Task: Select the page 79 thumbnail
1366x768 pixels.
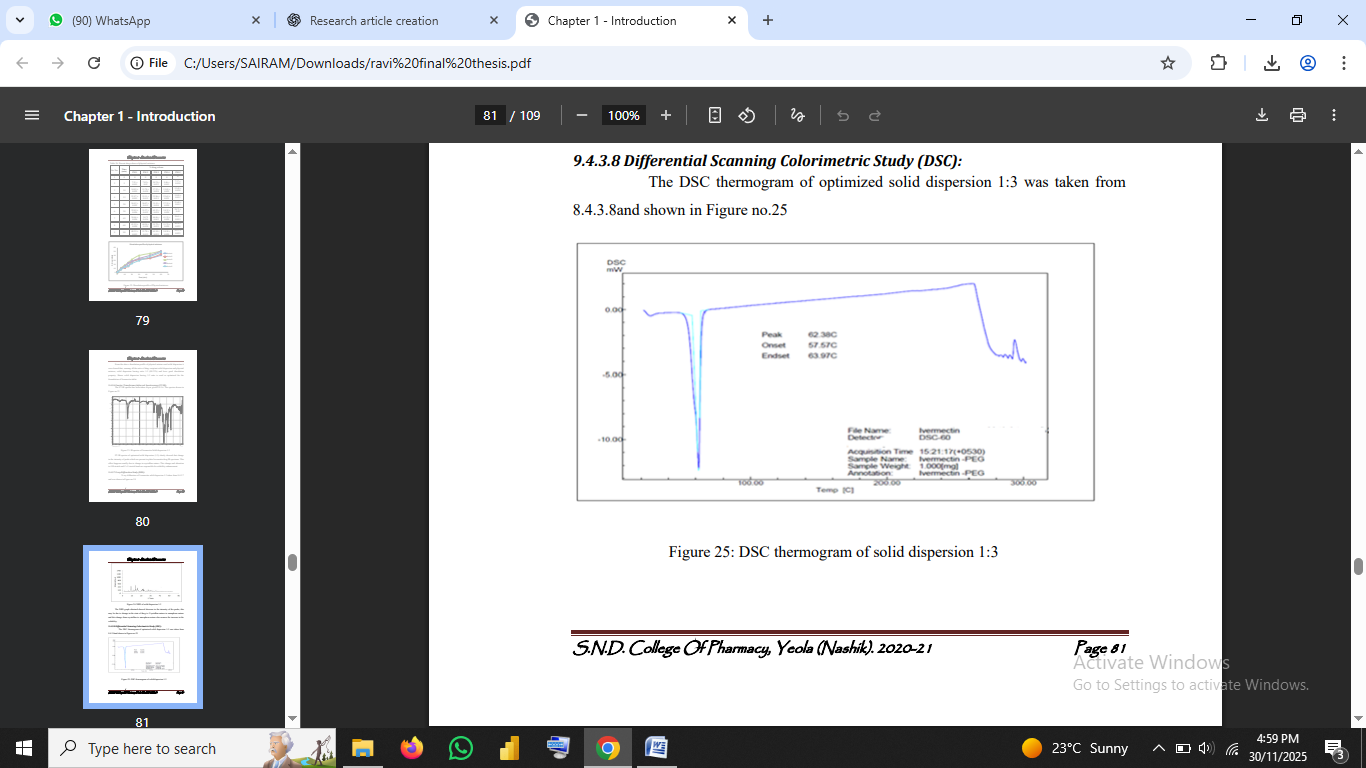Action: click(x=143, y=225)
